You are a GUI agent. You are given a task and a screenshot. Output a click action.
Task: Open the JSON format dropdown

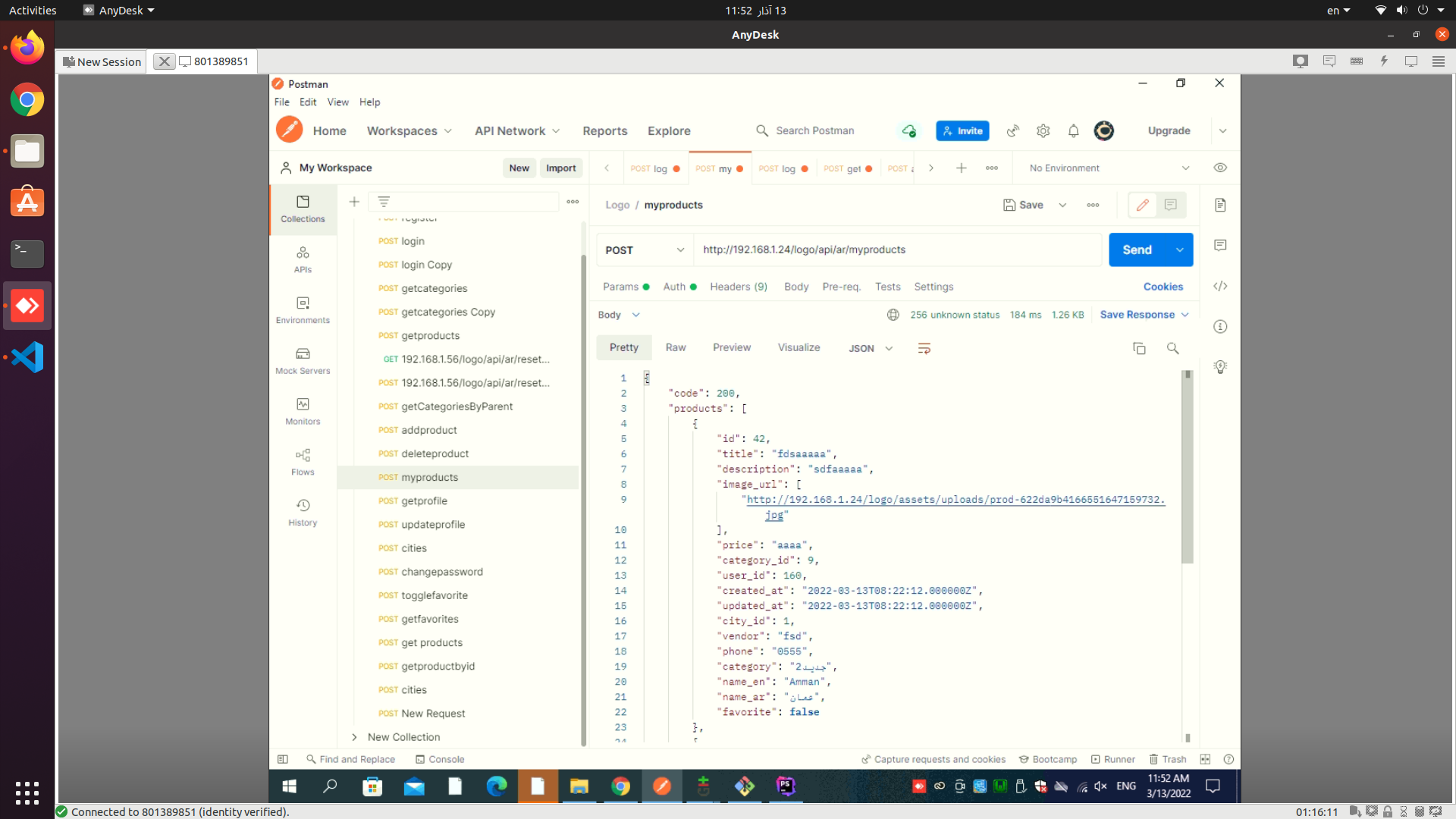871,348
